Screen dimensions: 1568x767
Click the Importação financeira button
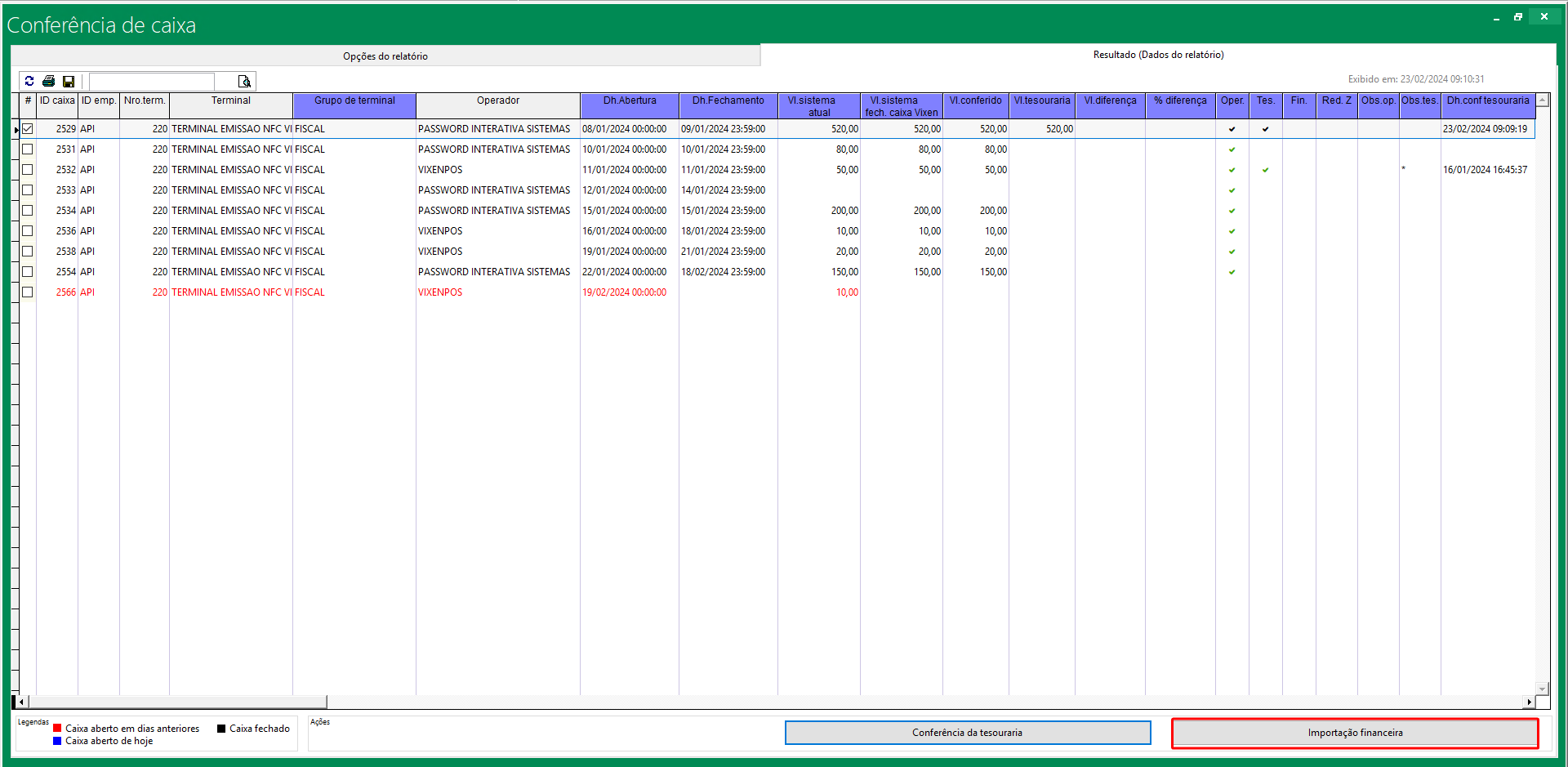point(1355,733)
